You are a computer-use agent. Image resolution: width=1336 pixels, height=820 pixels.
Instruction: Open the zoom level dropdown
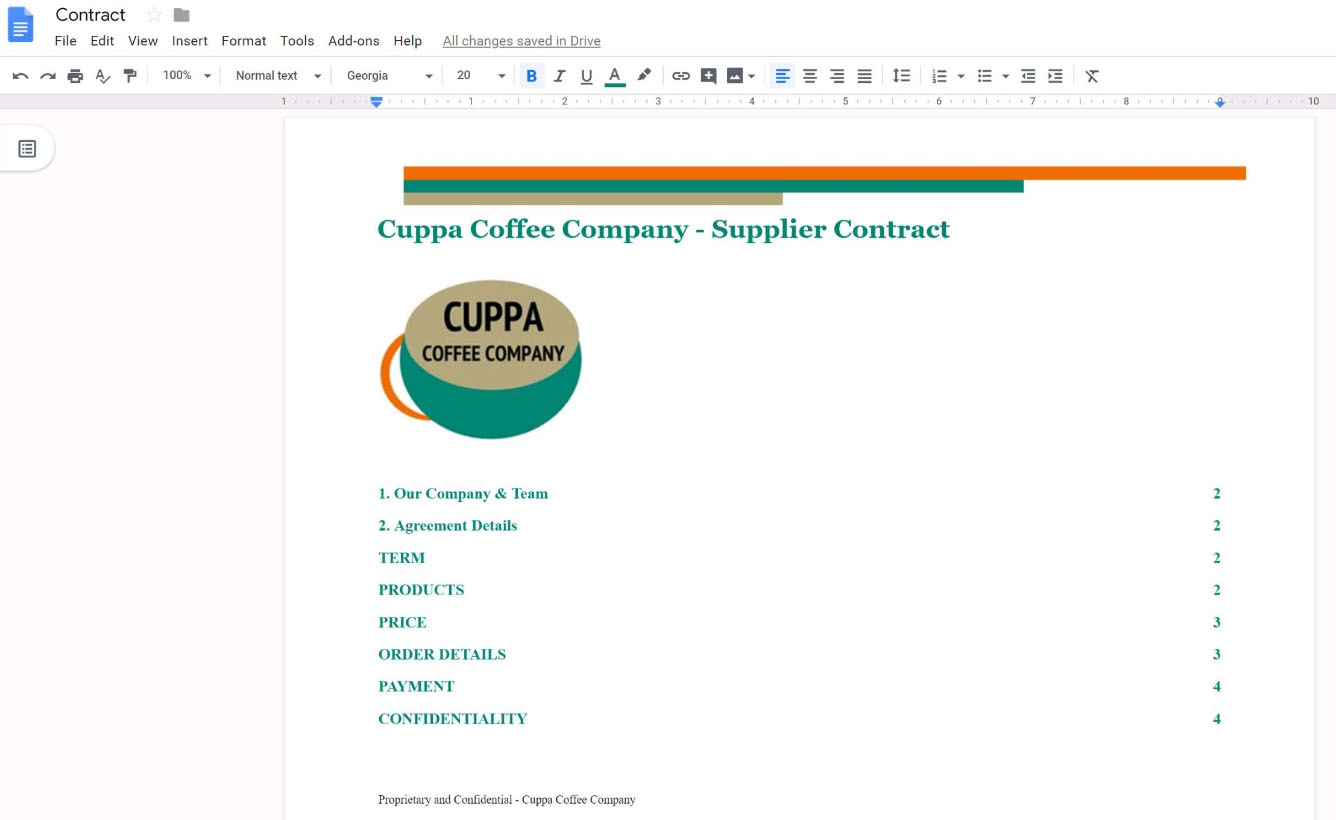(187, 76)
